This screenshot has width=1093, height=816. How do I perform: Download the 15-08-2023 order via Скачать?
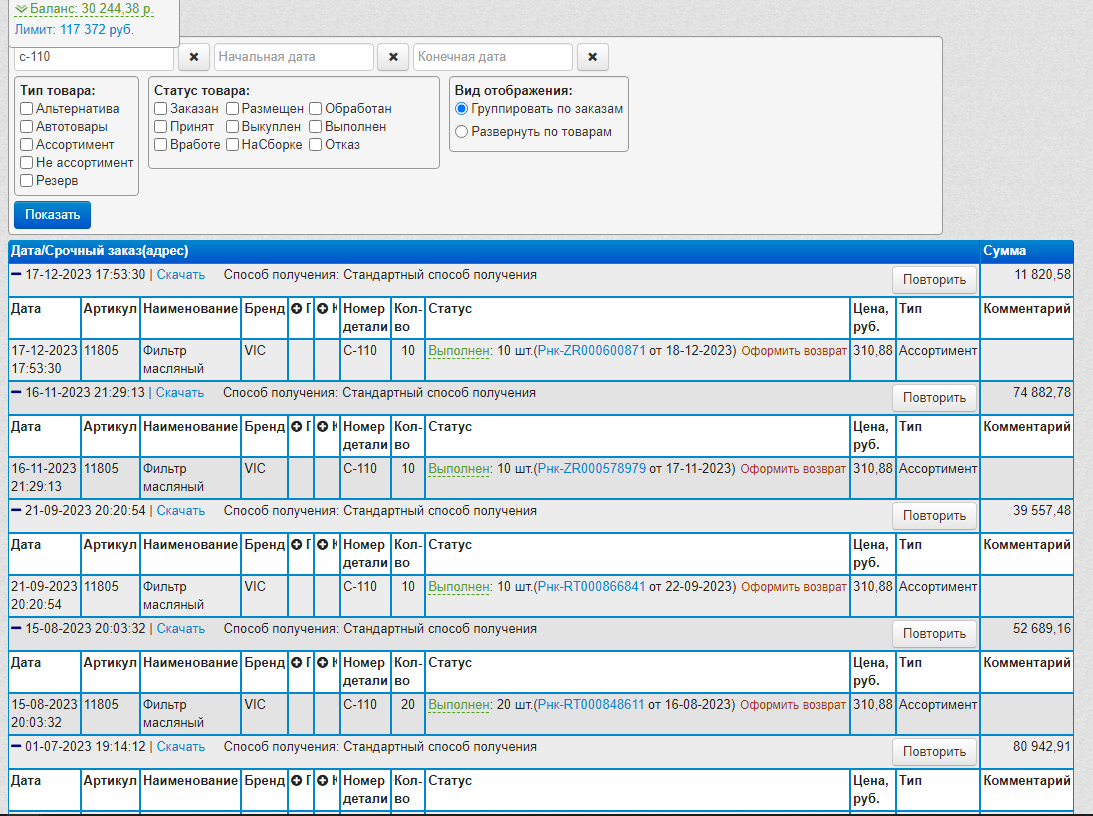tap(181, 629)
